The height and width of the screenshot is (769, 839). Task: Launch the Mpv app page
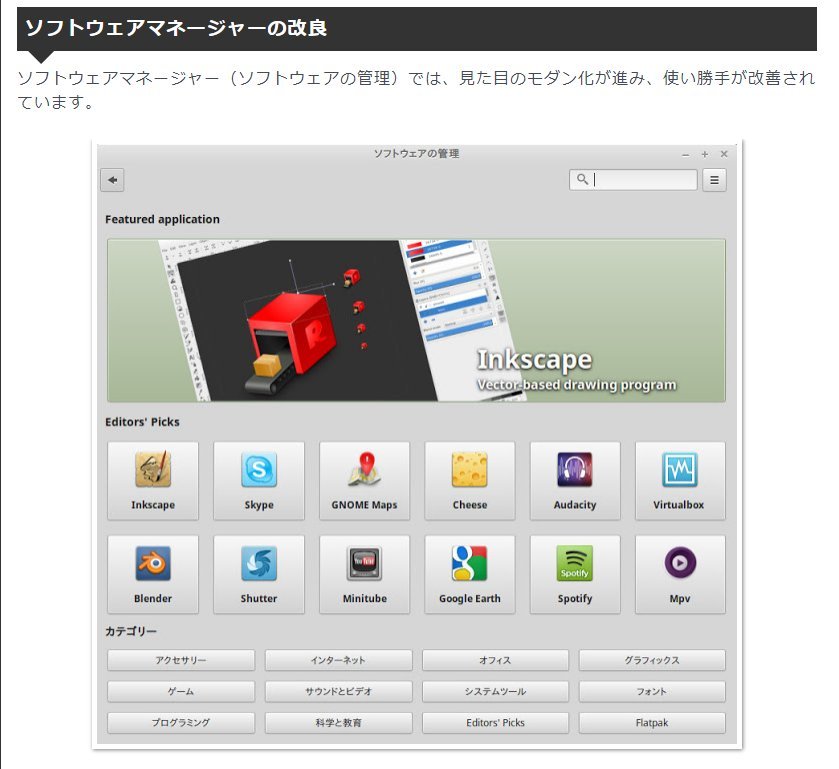pyautogui.click(x=679, y=574)
